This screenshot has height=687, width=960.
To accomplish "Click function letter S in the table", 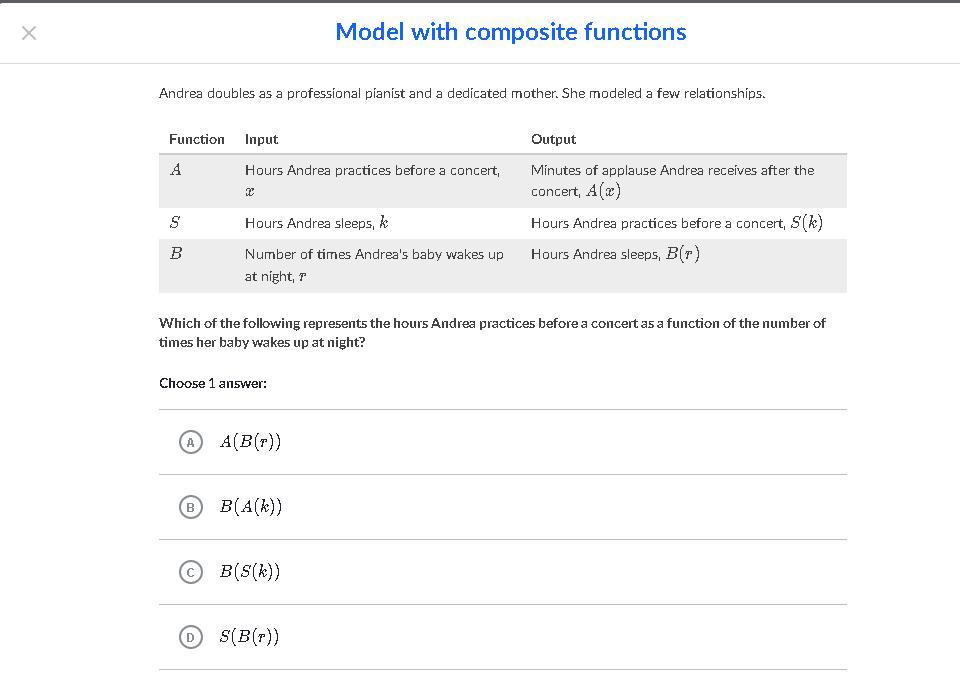I will click(175, 223).
